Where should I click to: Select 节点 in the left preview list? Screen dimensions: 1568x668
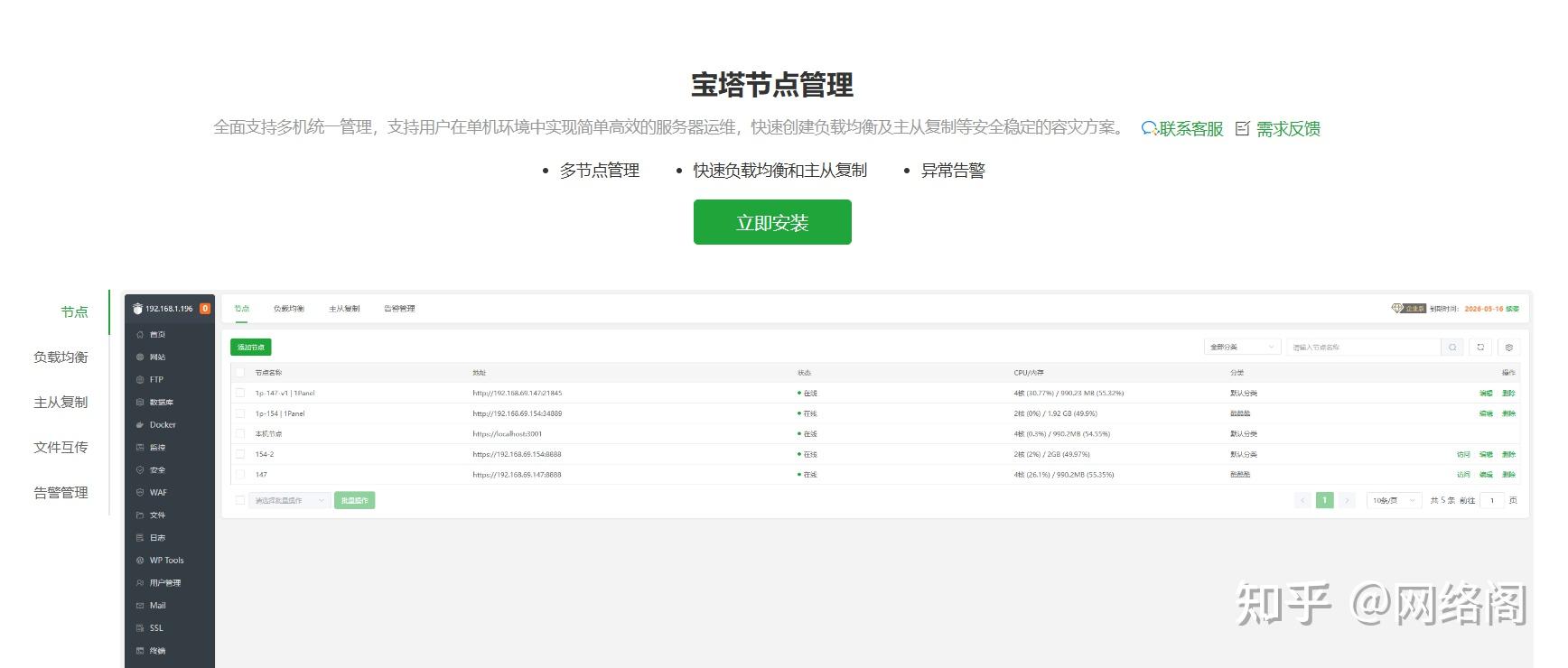click(74, 312)
